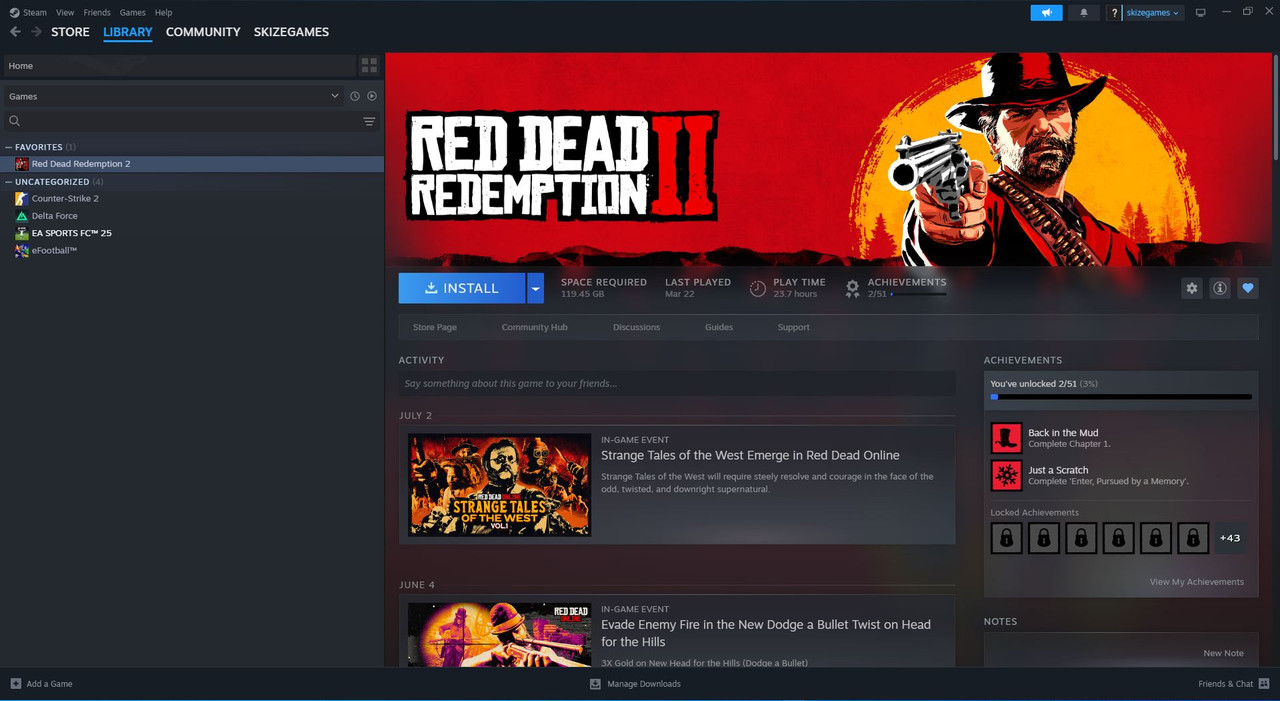Open the View menu
The height and width of the screenshot is (701, 1280).
[x=65, y=13]
